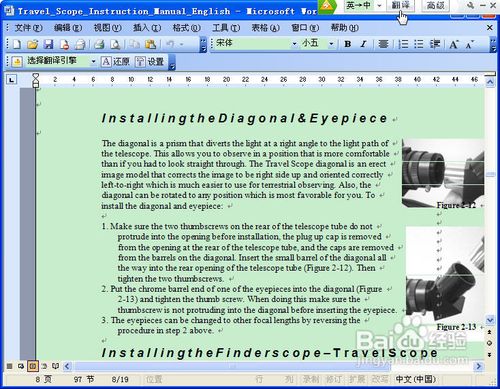This screenshot has width=500, height=389.
Task: Click the indent icon in formatting toolbar
Action: click(435, 44)
